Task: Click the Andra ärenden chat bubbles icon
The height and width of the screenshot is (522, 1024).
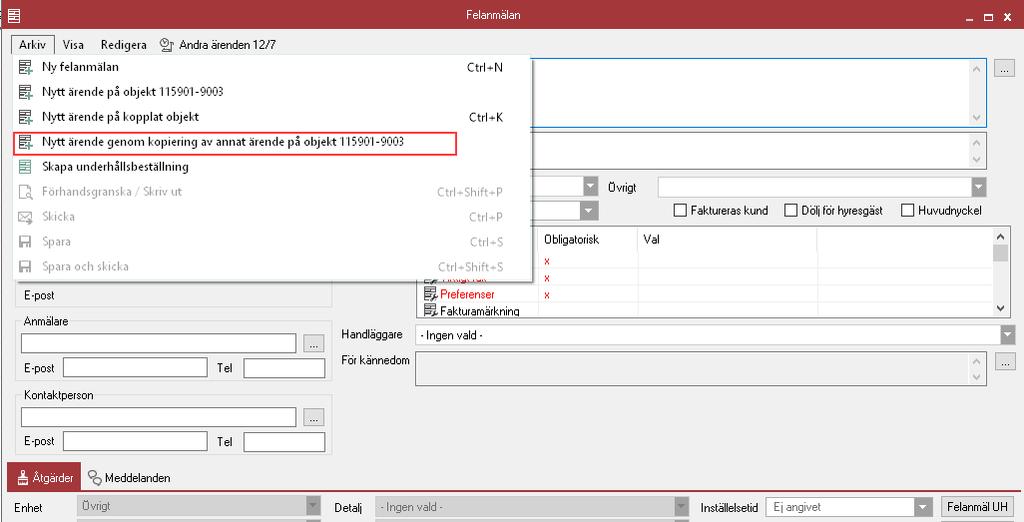Action: [167, 45]
